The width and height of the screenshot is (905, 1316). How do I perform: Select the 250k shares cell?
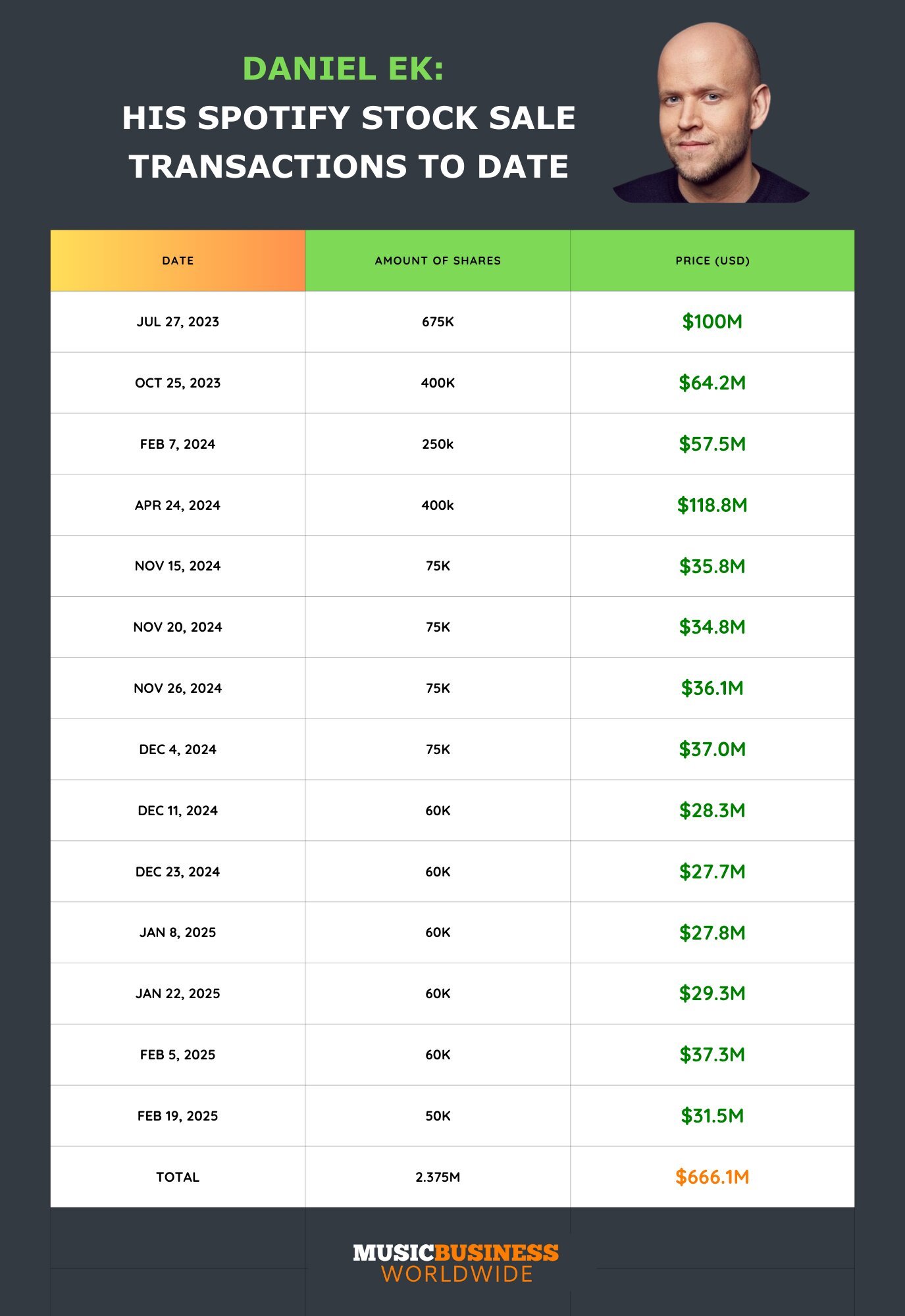click(x=438, y=444)
